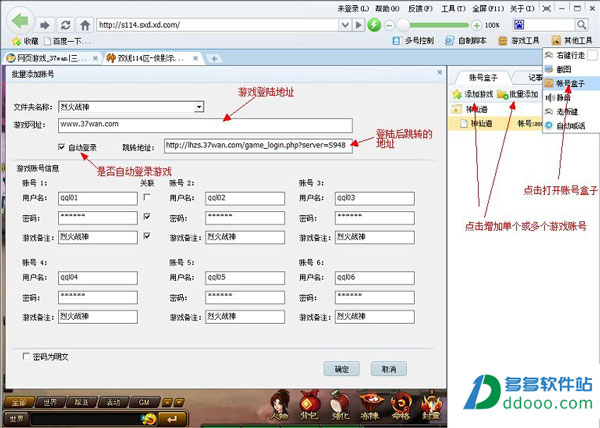The image size is (600, 428).
Task: Click the Baidu paw search engine icon
Action: pyautogui.click(x=519, y=25)
